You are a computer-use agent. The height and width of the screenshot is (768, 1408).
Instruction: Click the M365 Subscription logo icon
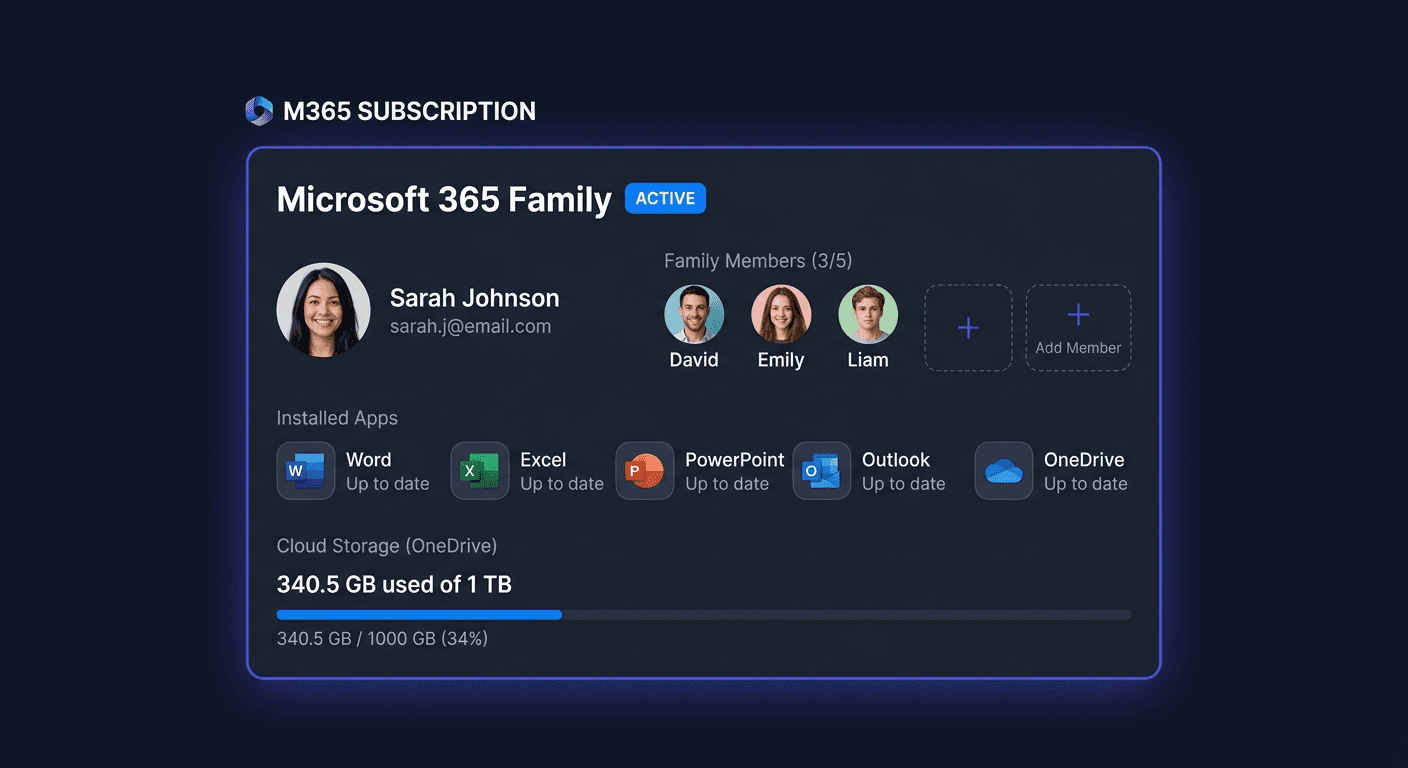(x=259, y=110)
